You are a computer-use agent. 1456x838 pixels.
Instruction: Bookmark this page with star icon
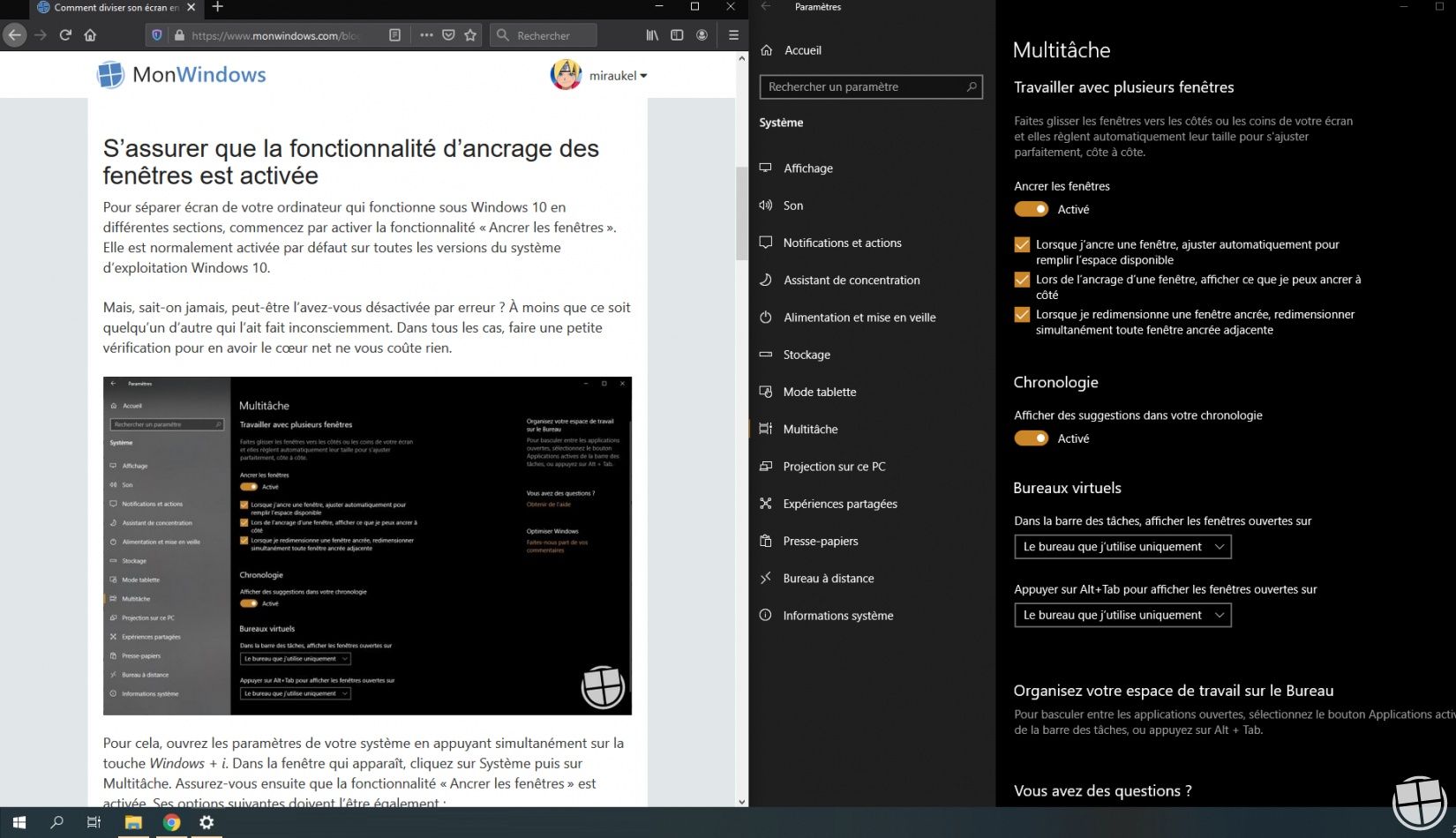coord(470,35)
